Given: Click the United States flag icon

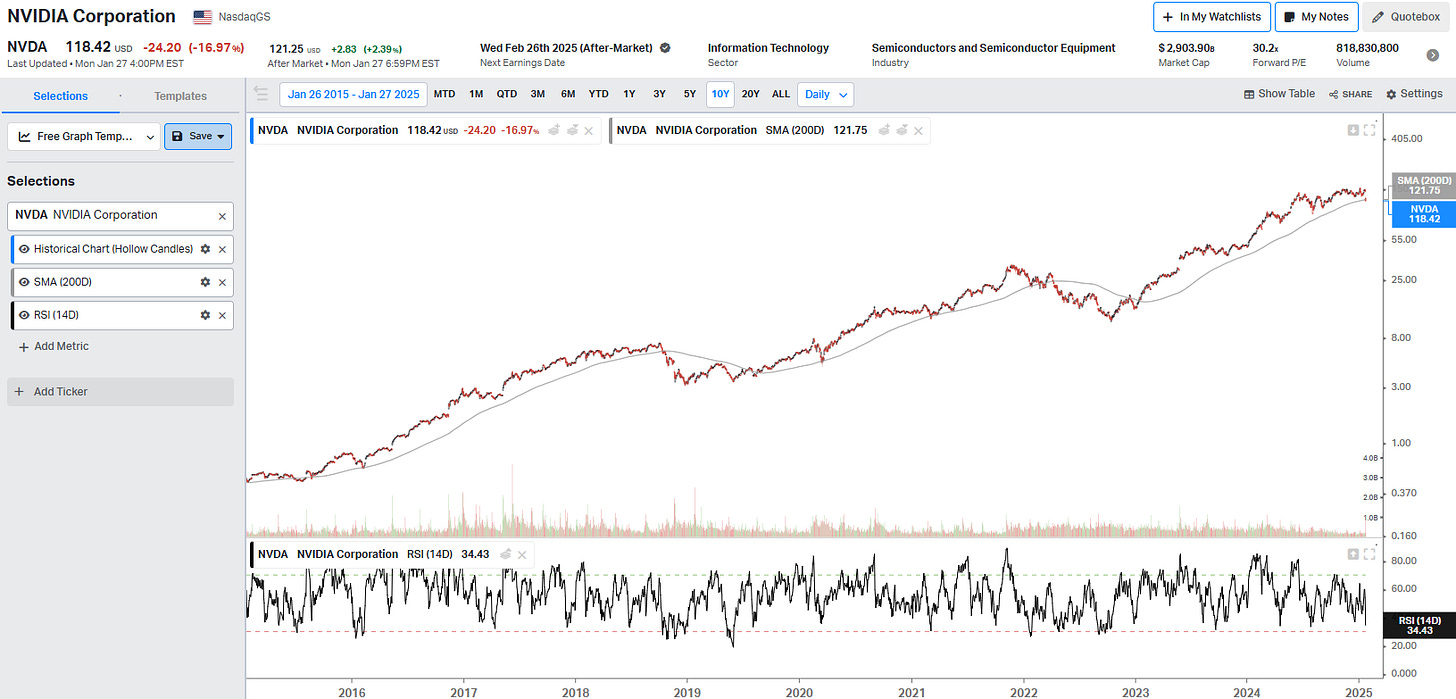Looking at the screenshot, I should [202, 17].
